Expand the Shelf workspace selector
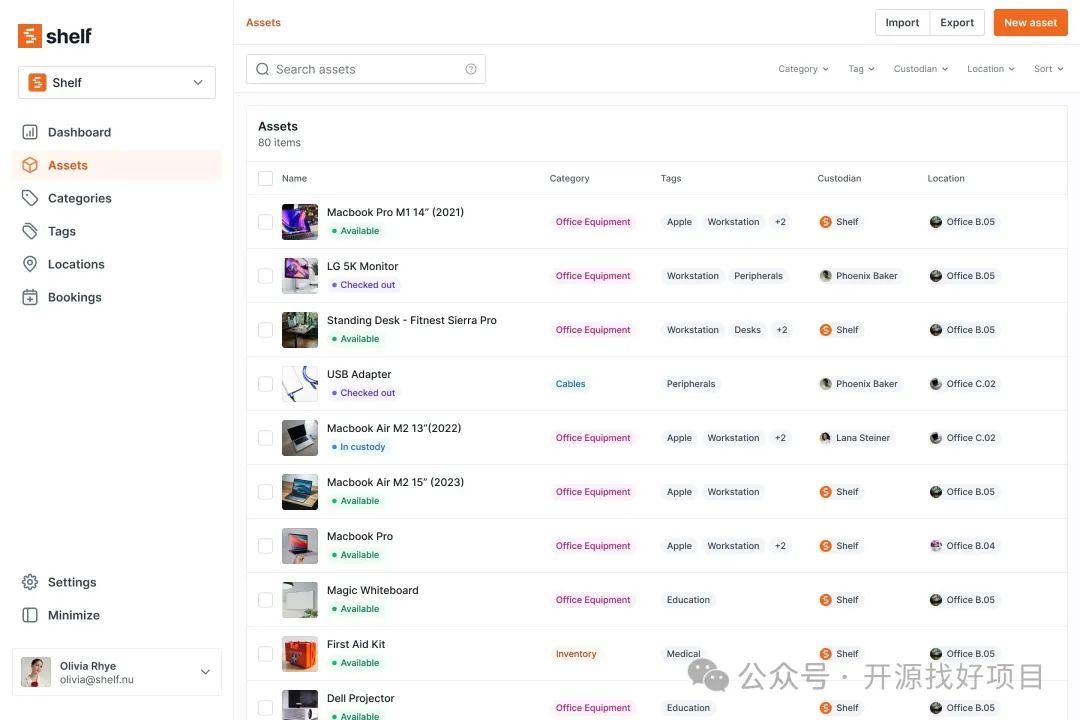This screenshot has height=720, width=1080. tap(116, 83)
